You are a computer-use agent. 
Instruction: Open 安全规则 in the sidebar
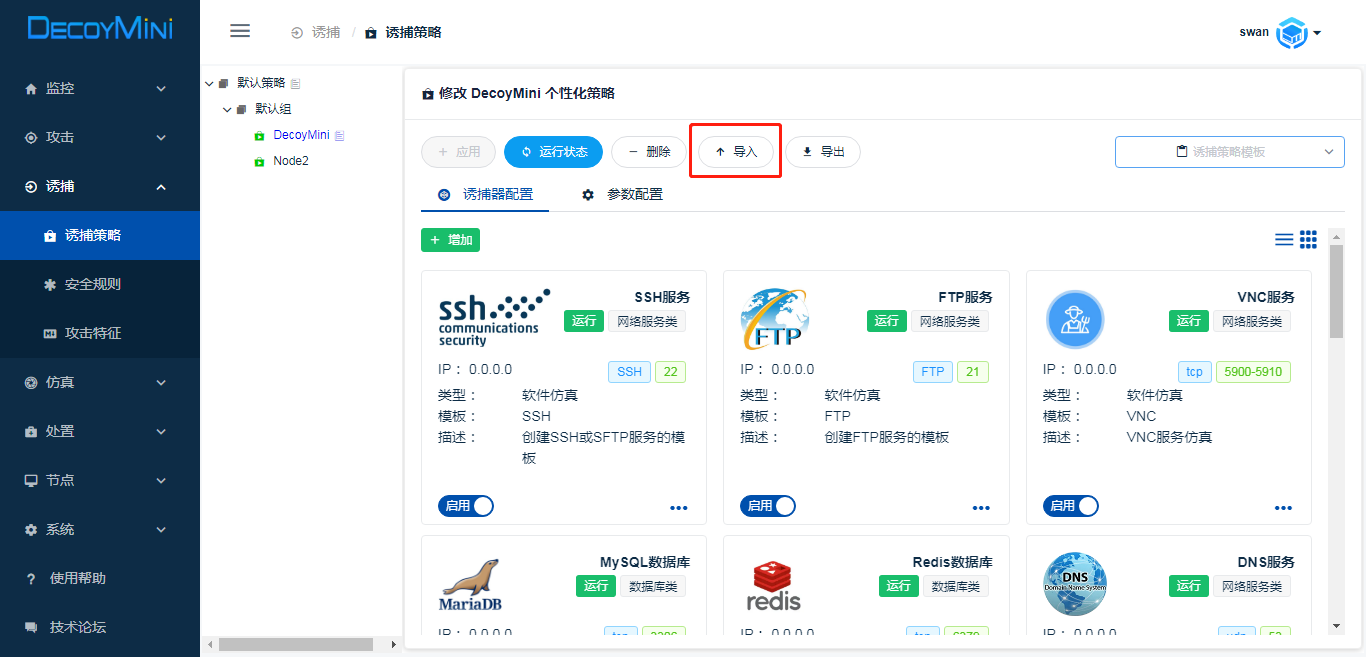[x=92, y=284]
